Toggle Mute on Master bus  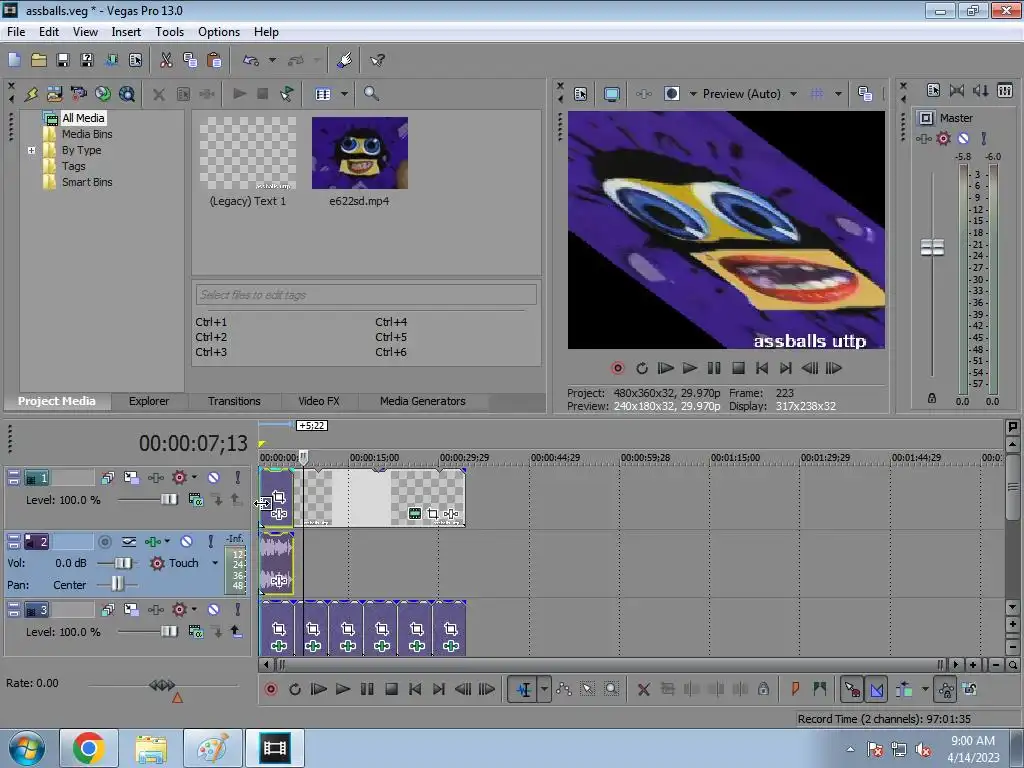pyautogui.click(x=963, y=138)
